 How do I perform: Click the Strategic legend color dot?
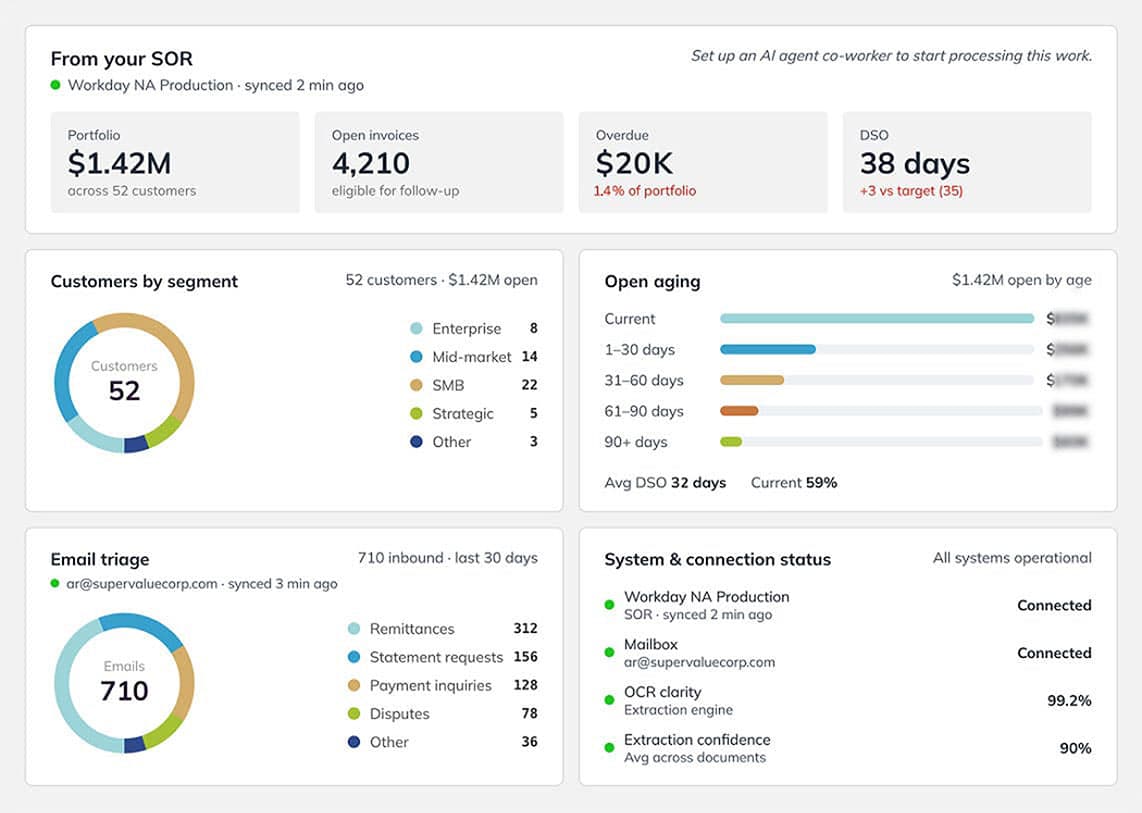pos(416,414)
